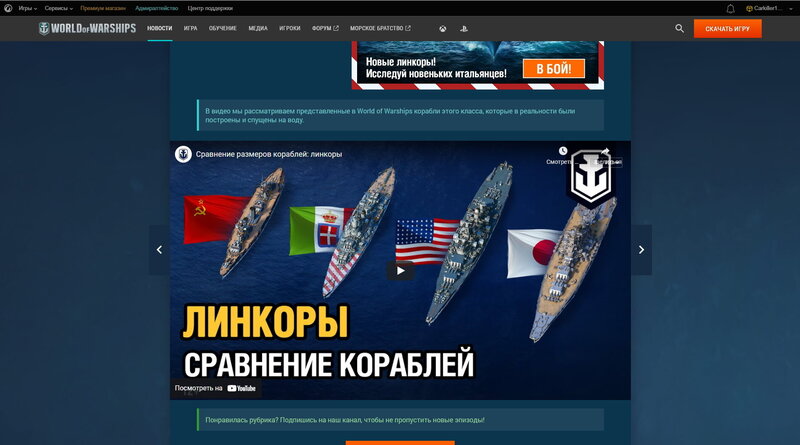Viewport: 800px width, 445px height.
Task: Click the Share arrow icon on video
Action: pyautogui.click(x=605, y=151)
